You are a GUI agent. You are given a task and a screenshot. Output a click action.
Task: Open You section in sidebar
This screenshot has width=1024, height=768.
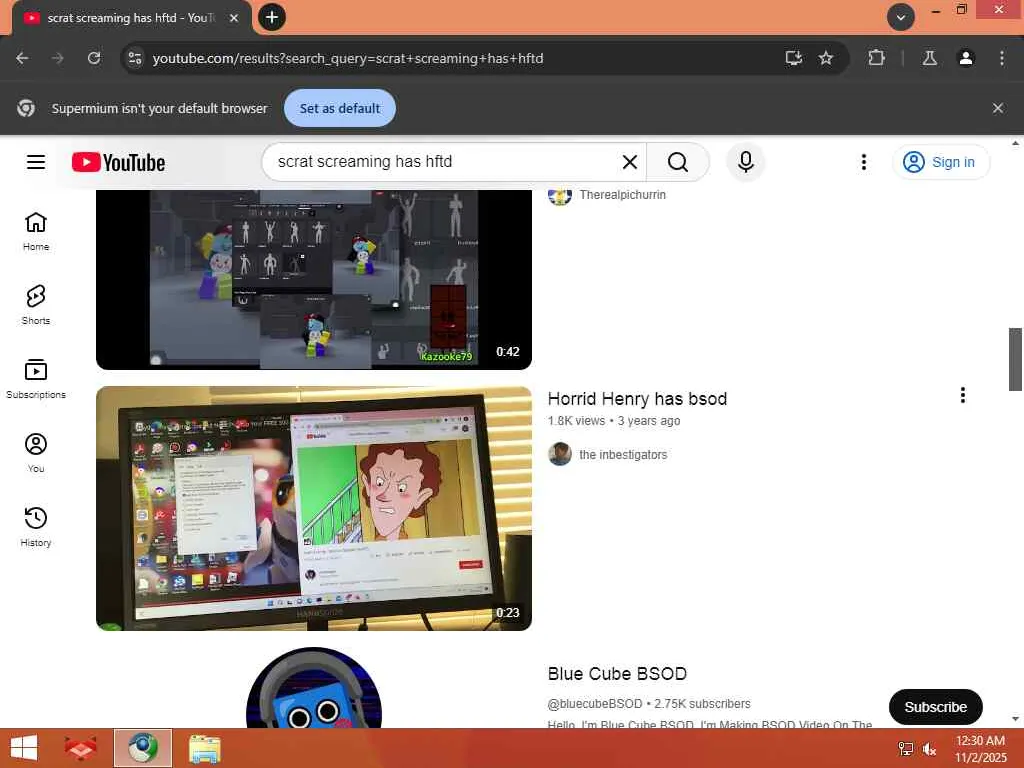click(x=36, y=453)
